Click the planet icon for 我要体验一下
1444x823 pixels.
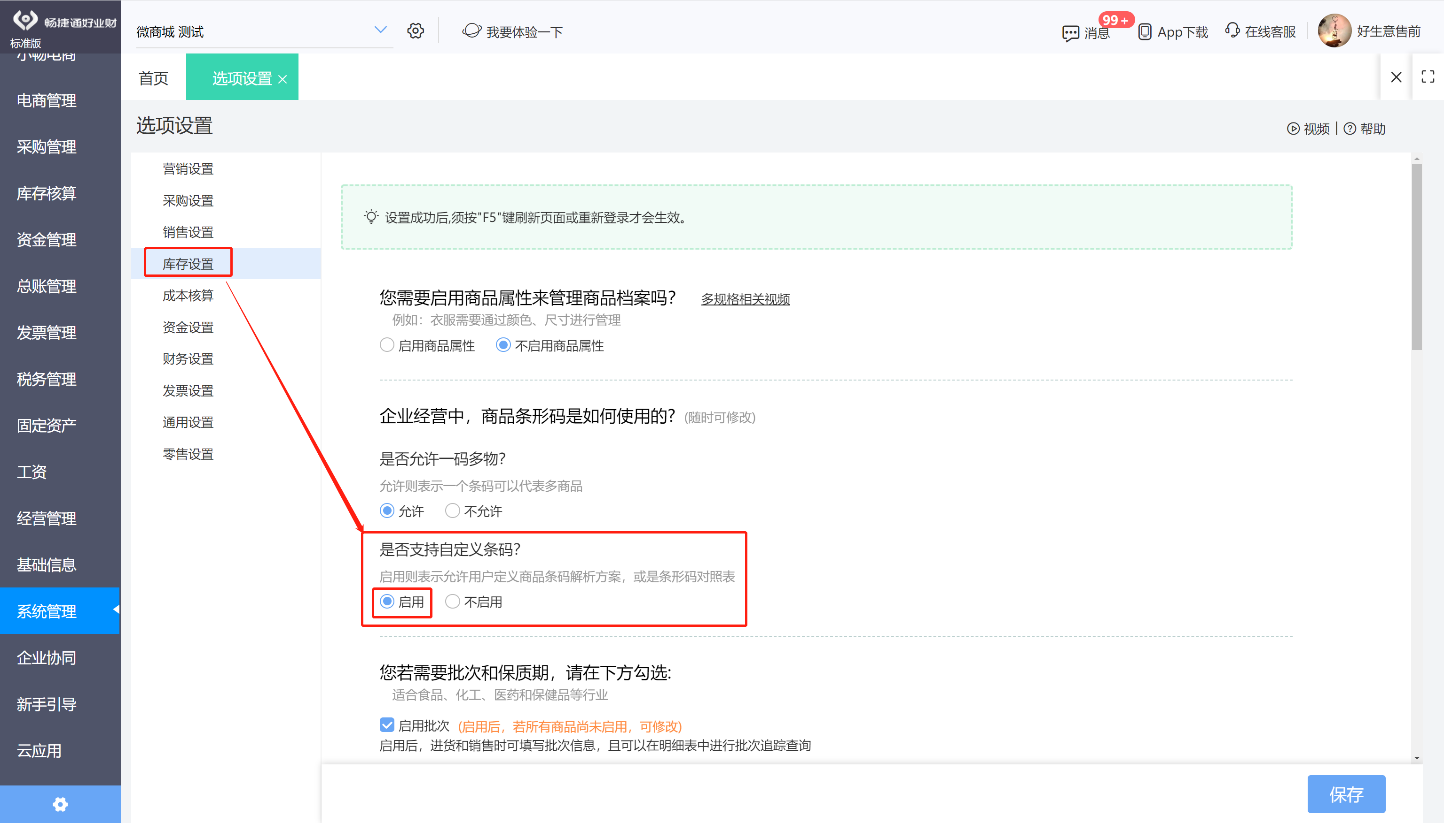click(472, 31)
